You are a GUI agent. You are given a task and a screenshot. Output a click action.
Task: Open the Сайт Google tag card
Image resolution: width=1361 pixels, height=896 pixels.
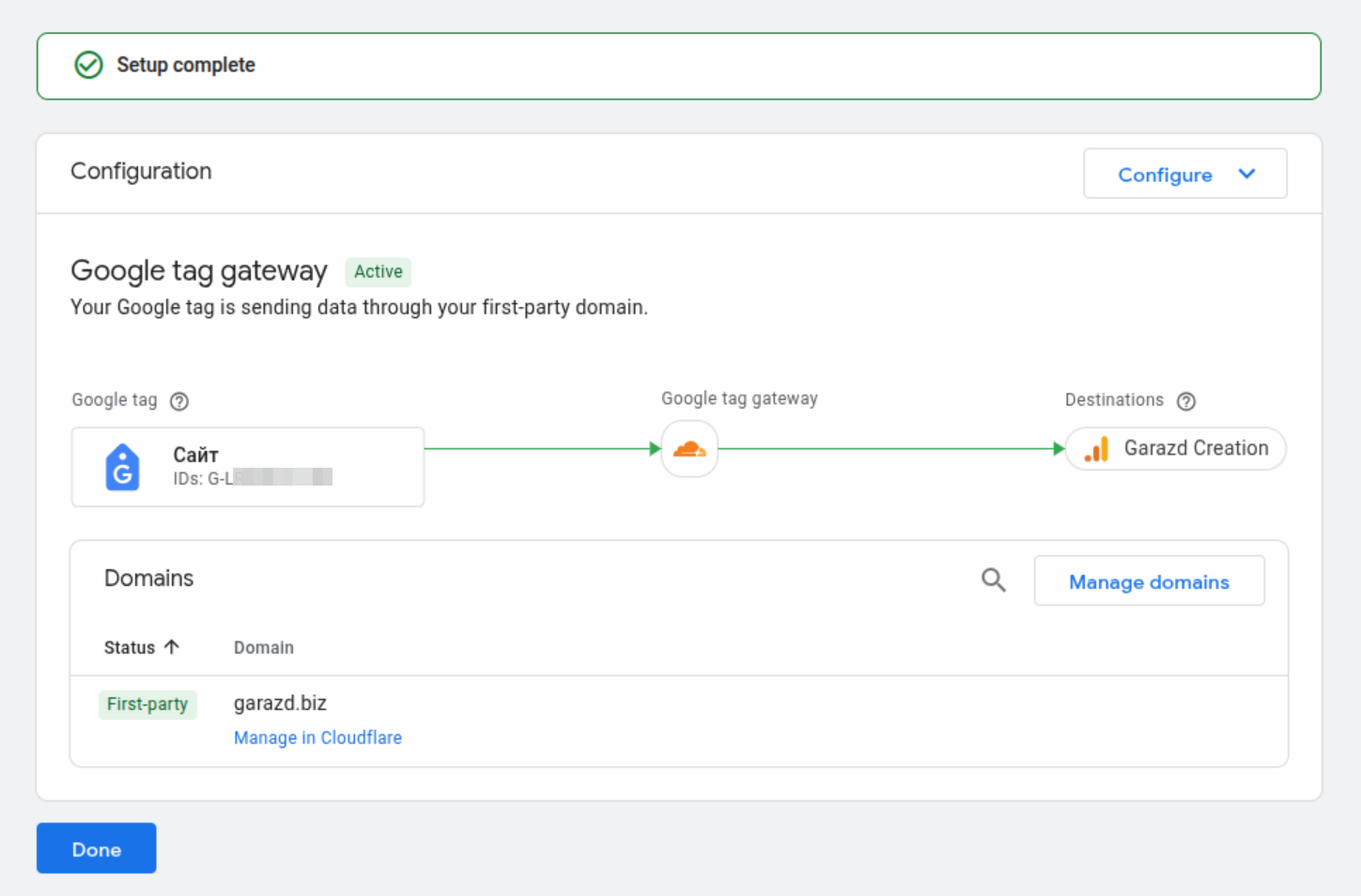(x=247, y=467)
